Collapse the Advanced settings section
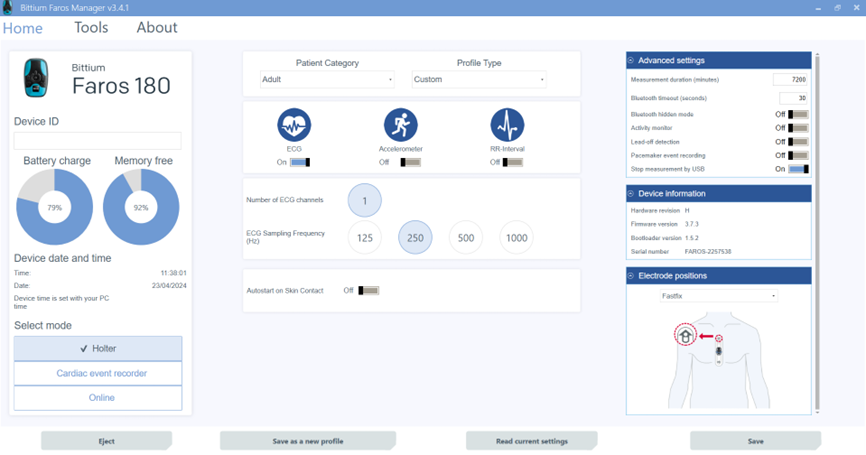 [x=631, y=60]
